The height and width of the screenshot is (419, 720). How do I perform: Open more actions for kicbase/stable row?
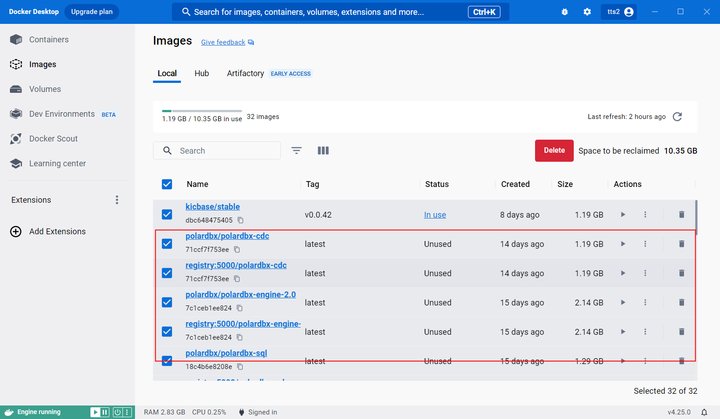[645, 214]
